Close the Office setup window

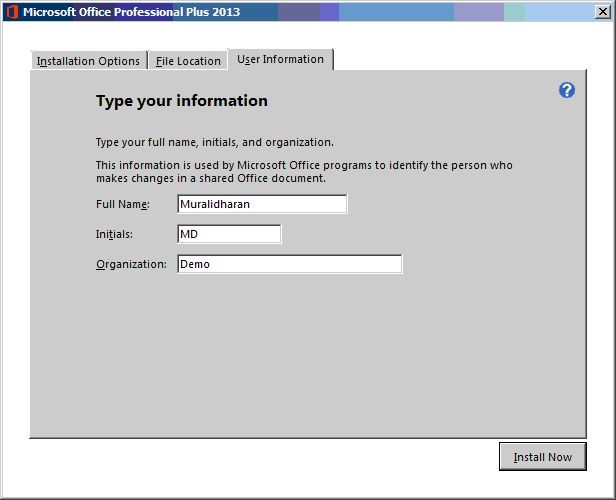coord(603,12)
